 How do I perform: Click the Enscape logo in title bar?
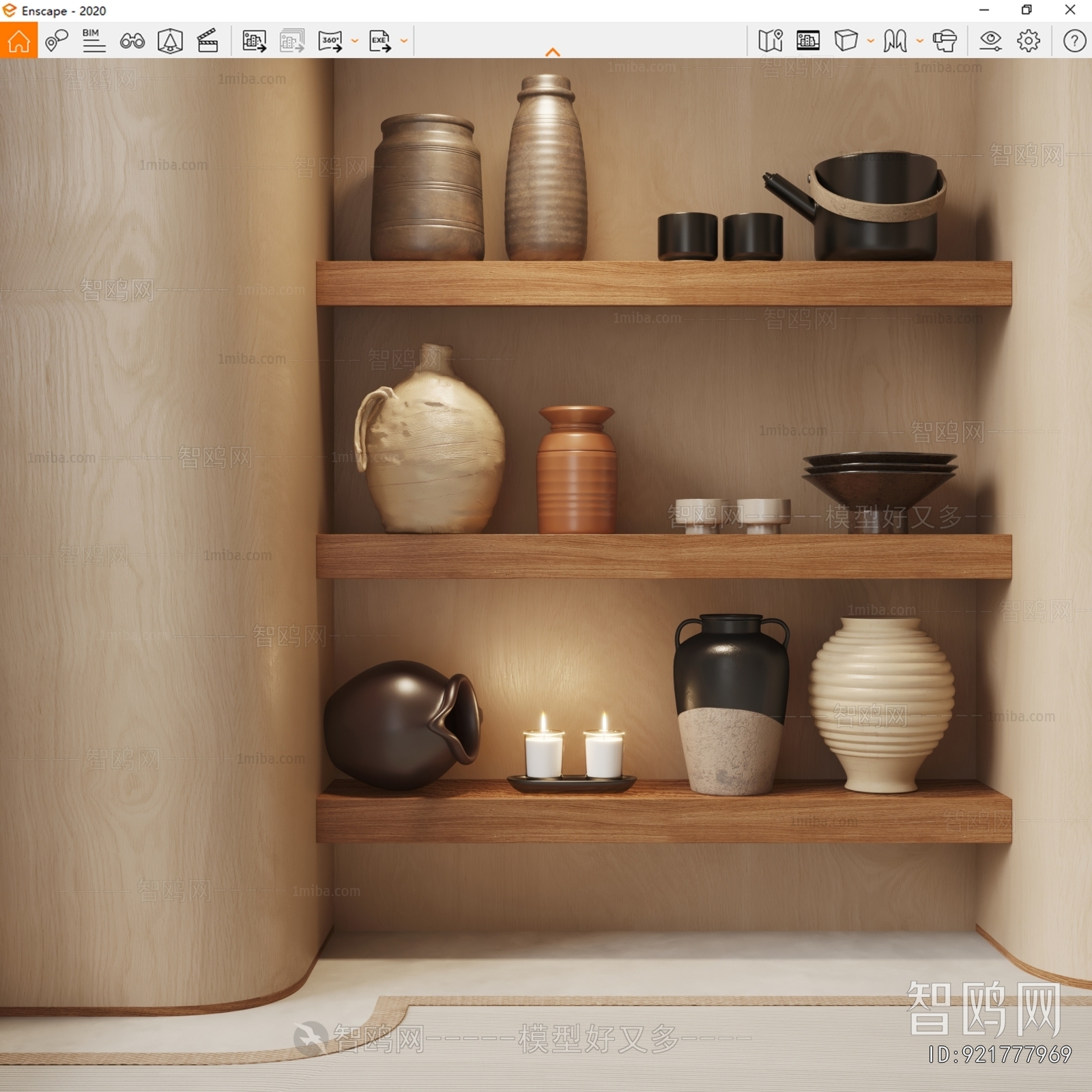(10, 10)
